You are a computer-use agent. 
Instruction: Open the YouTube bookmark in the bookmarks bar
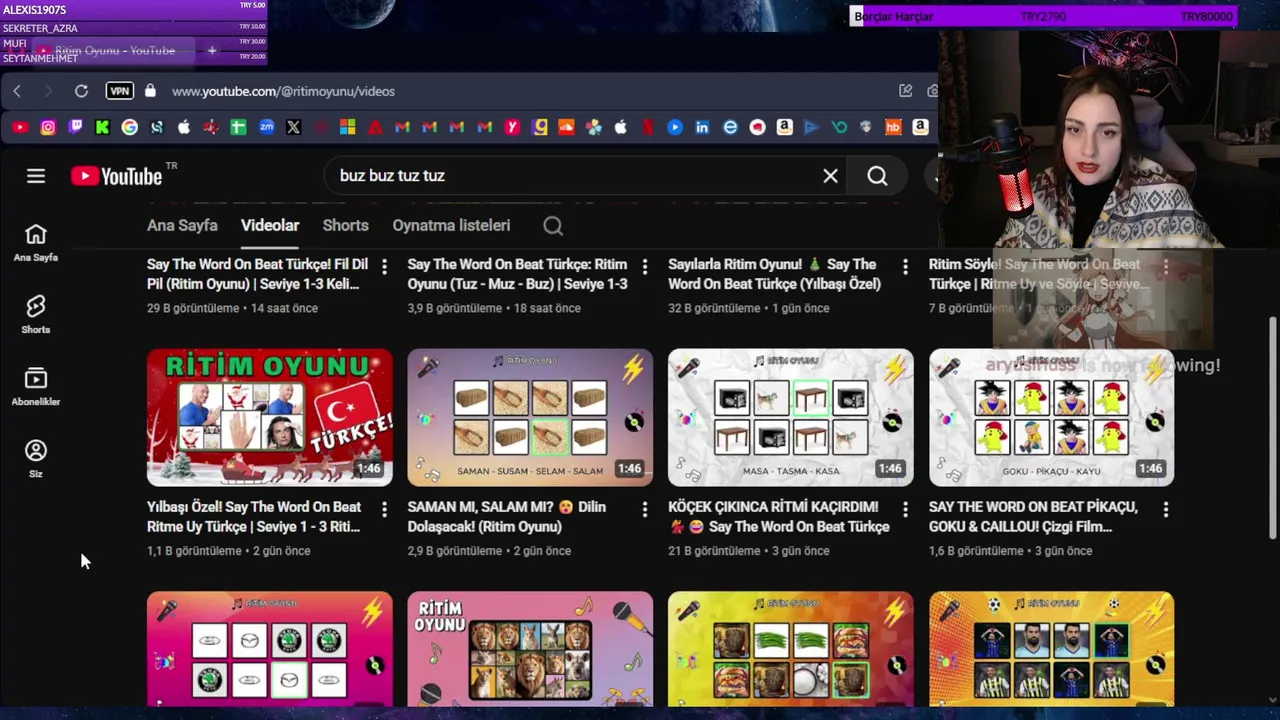click(x=20, y=127)
